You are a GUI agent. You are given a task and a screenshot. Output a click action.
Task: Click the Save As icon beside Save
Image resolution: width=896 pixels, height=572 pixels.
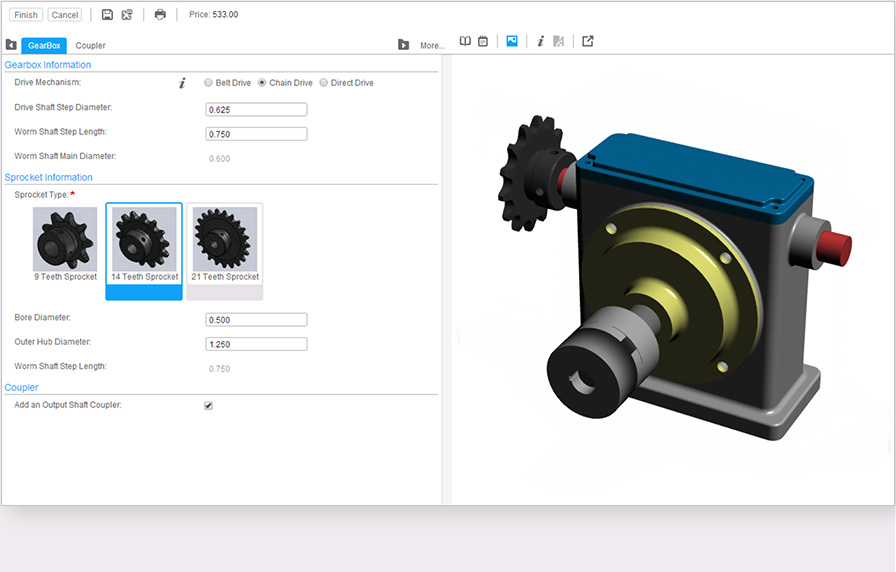click(127, 15)
